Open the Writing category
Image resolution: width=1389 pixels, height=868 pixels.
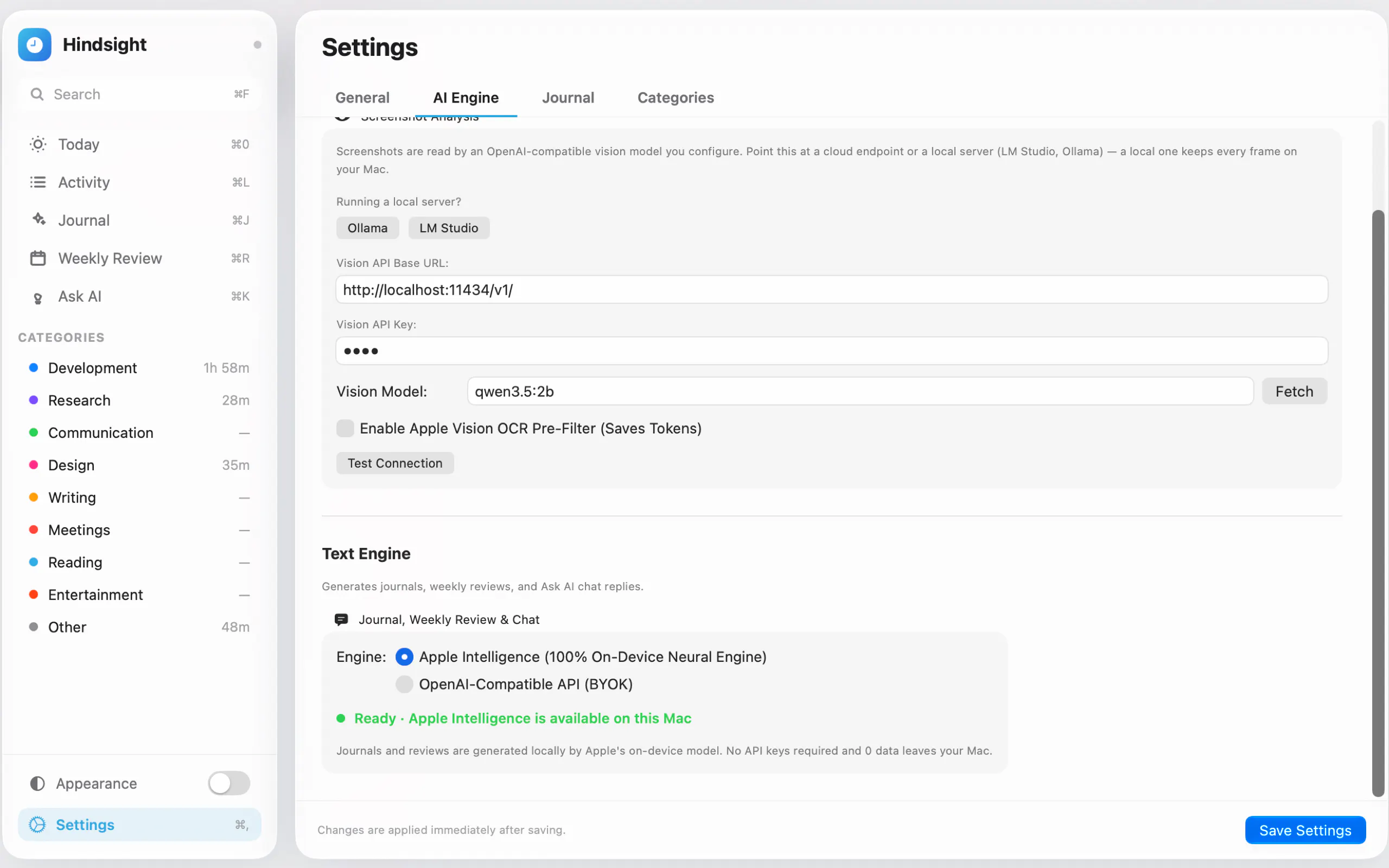(x=139, y=497)
